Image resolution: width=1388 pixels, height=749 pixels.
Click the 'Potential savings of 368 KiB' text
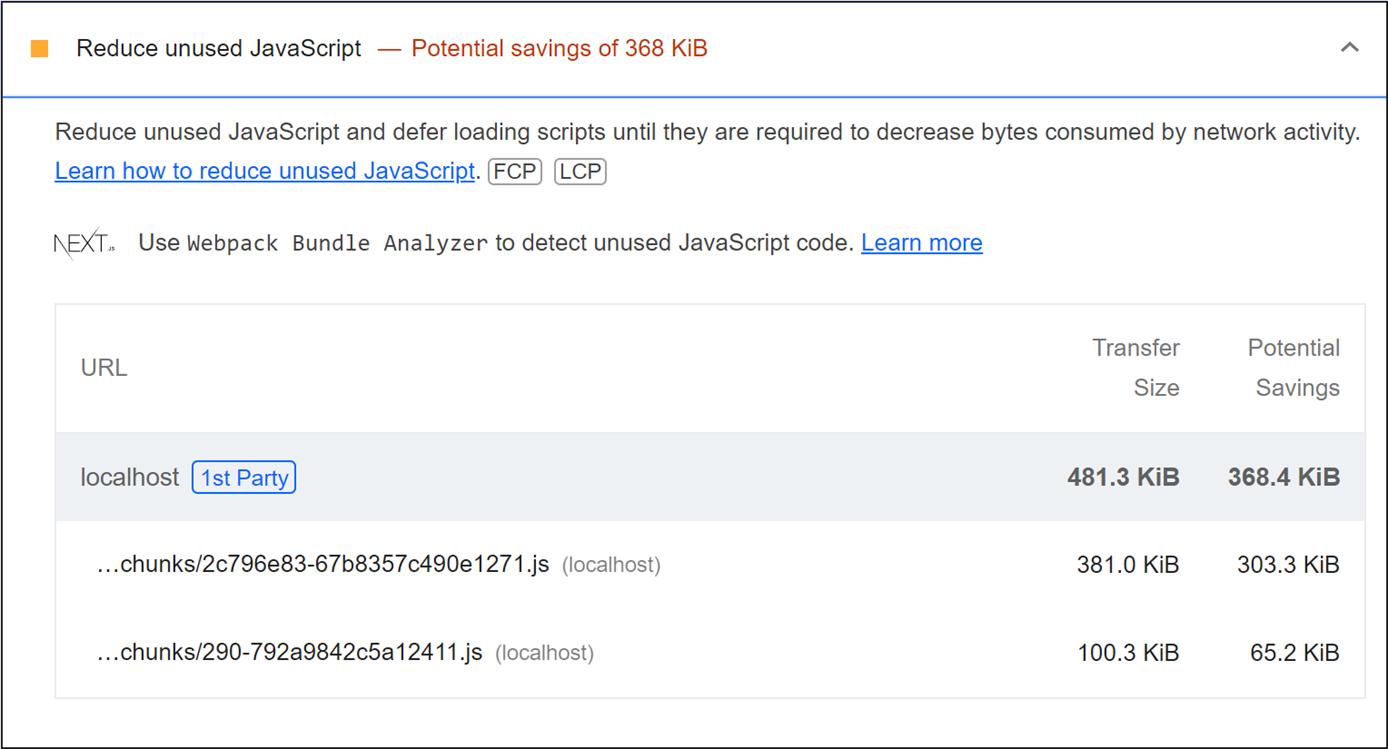pos(559,49)
